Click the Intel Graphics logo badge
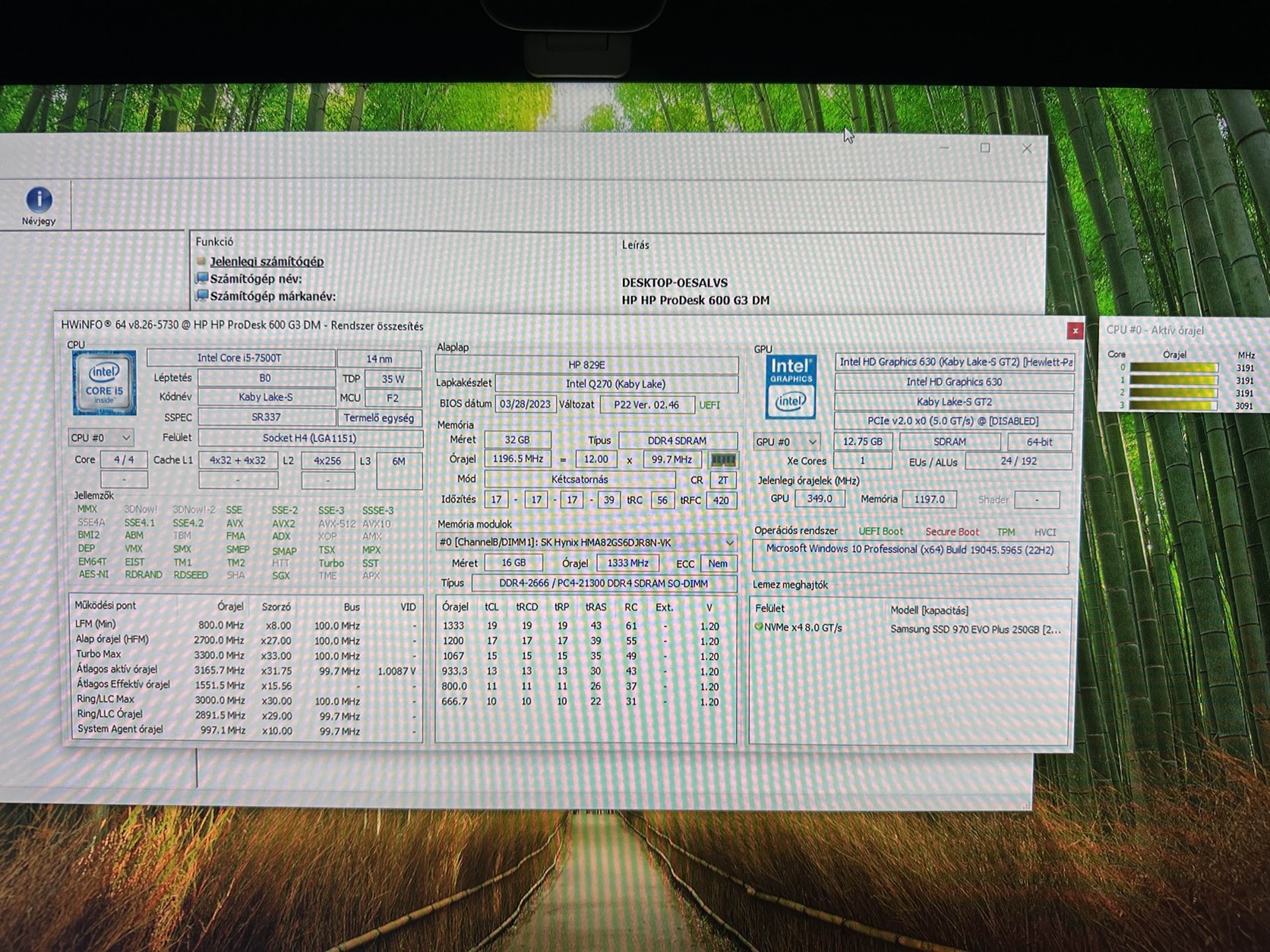 [x=791, y=386]
